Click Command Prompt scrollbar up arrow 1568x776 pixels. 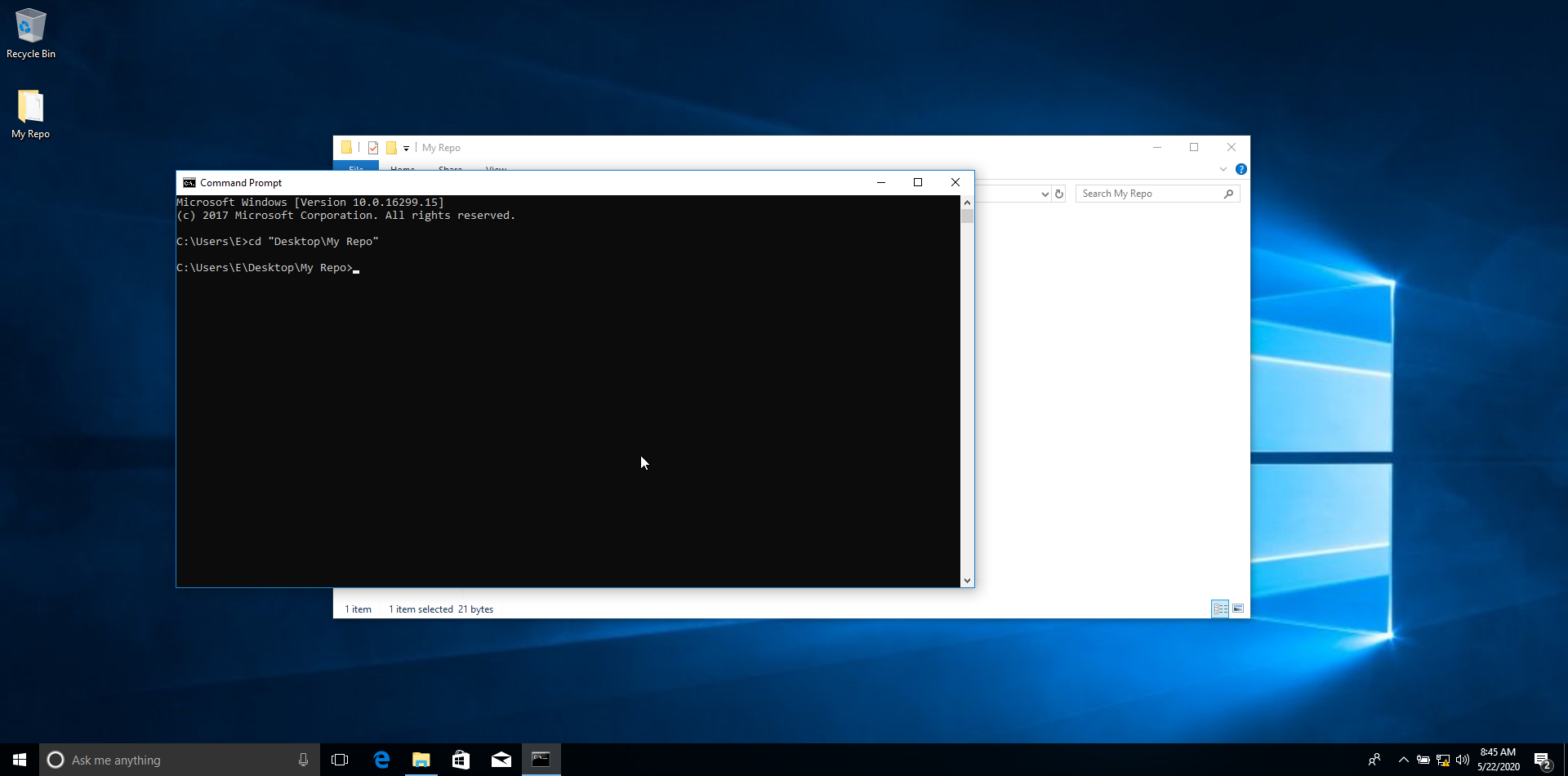click(x=967, y=202)
